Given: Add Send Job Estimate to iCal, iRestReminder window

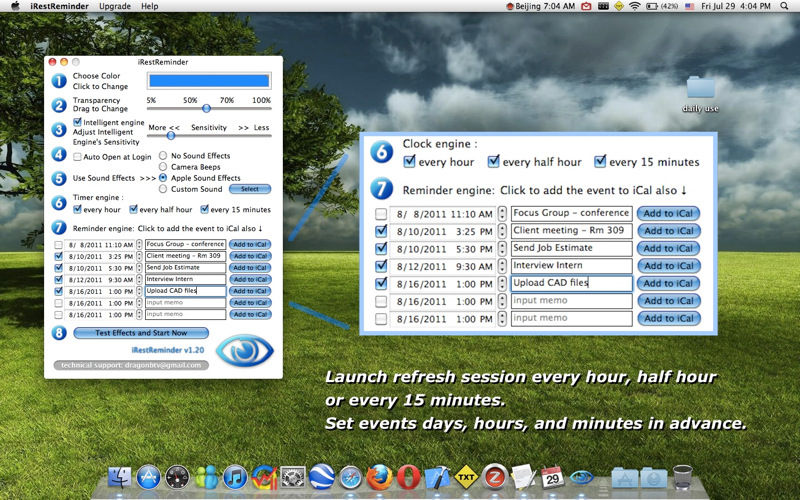Looking at the screenshot, I should coord(250,268).
